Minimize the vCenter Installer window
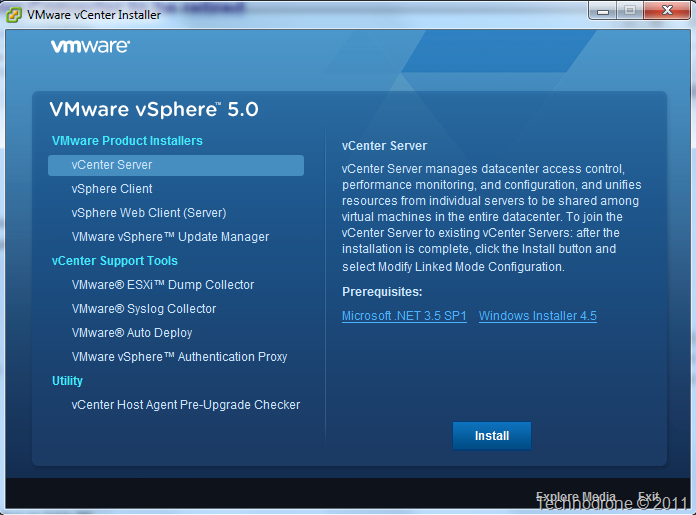This screenshot has height=515, width=696. pos(602,11)
